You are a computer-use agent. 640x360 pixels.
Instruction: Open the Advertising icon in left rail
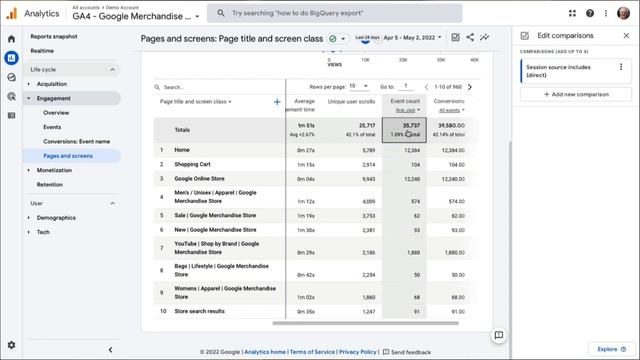tap(11, 96)
